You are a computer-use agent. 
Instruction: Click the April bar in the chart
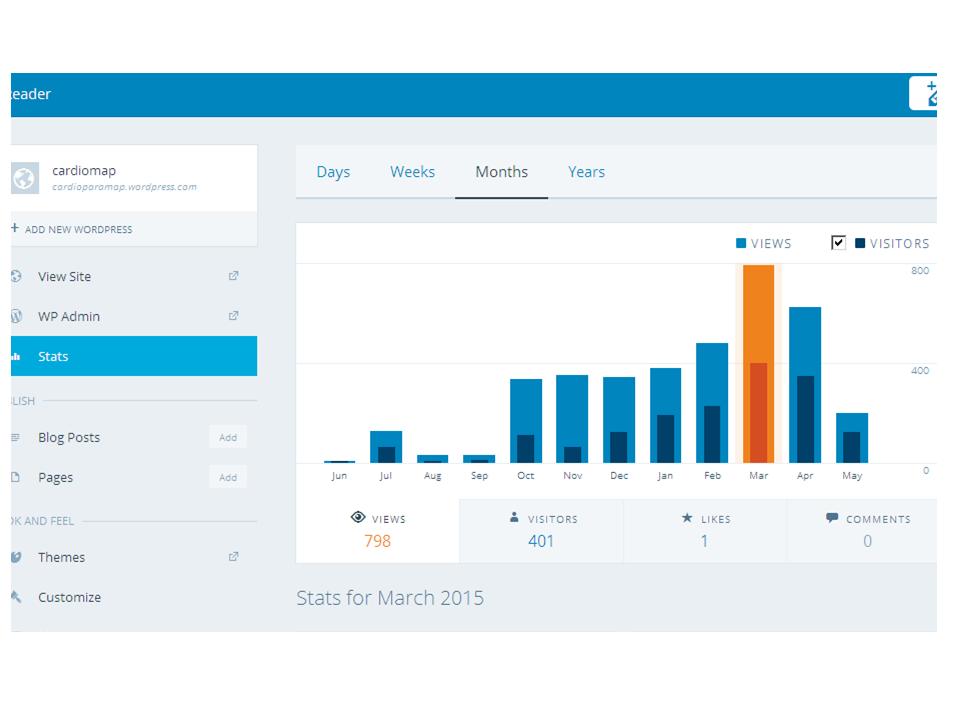(805, 385)
